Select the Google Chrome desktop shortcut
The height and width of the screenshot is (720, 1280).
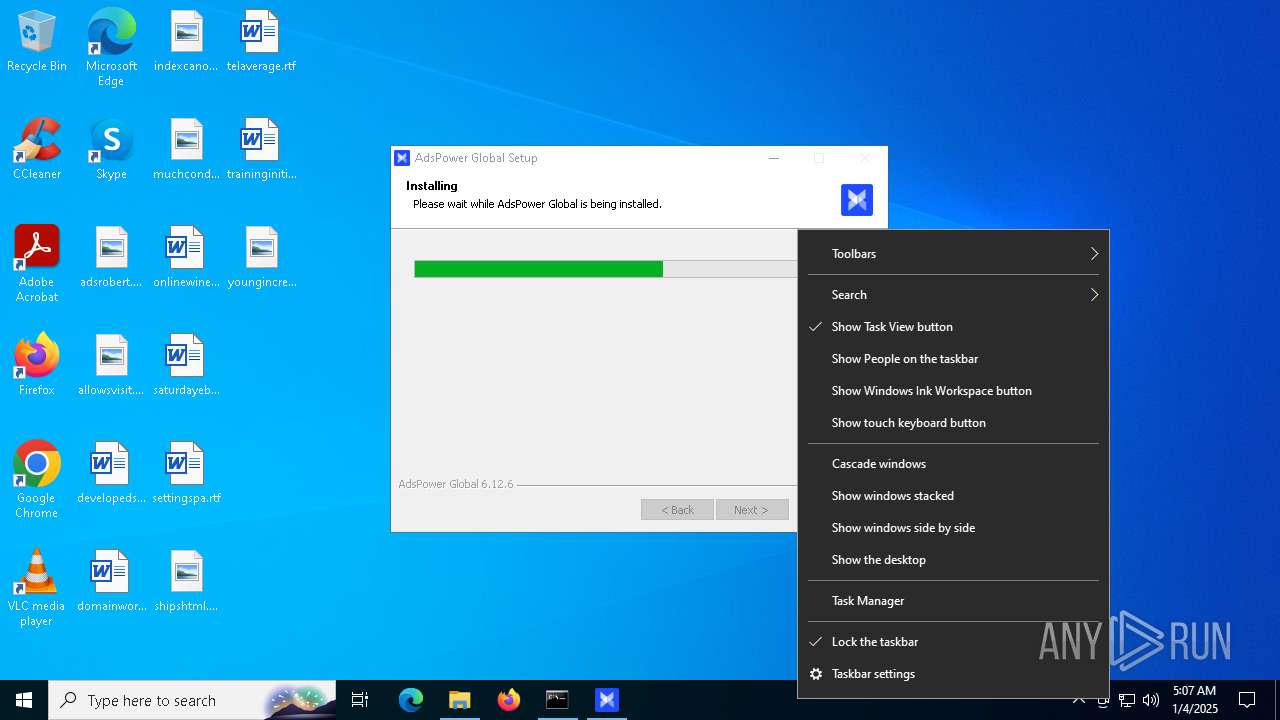tap(37, 480)
